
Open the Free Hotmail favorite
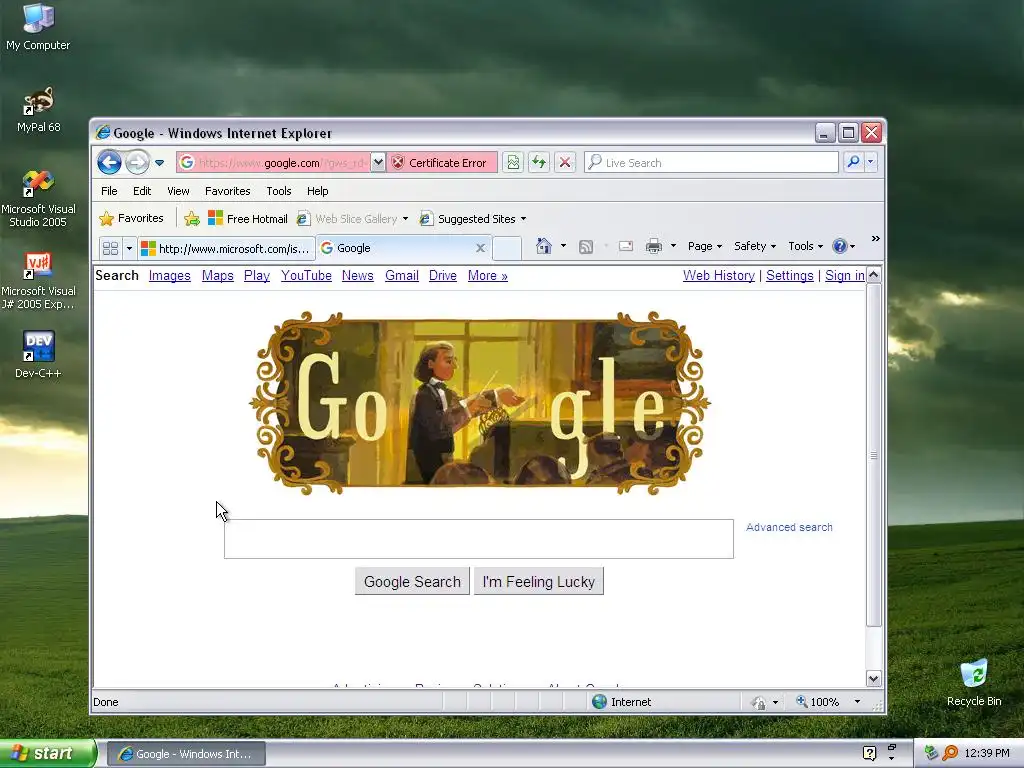248,219
